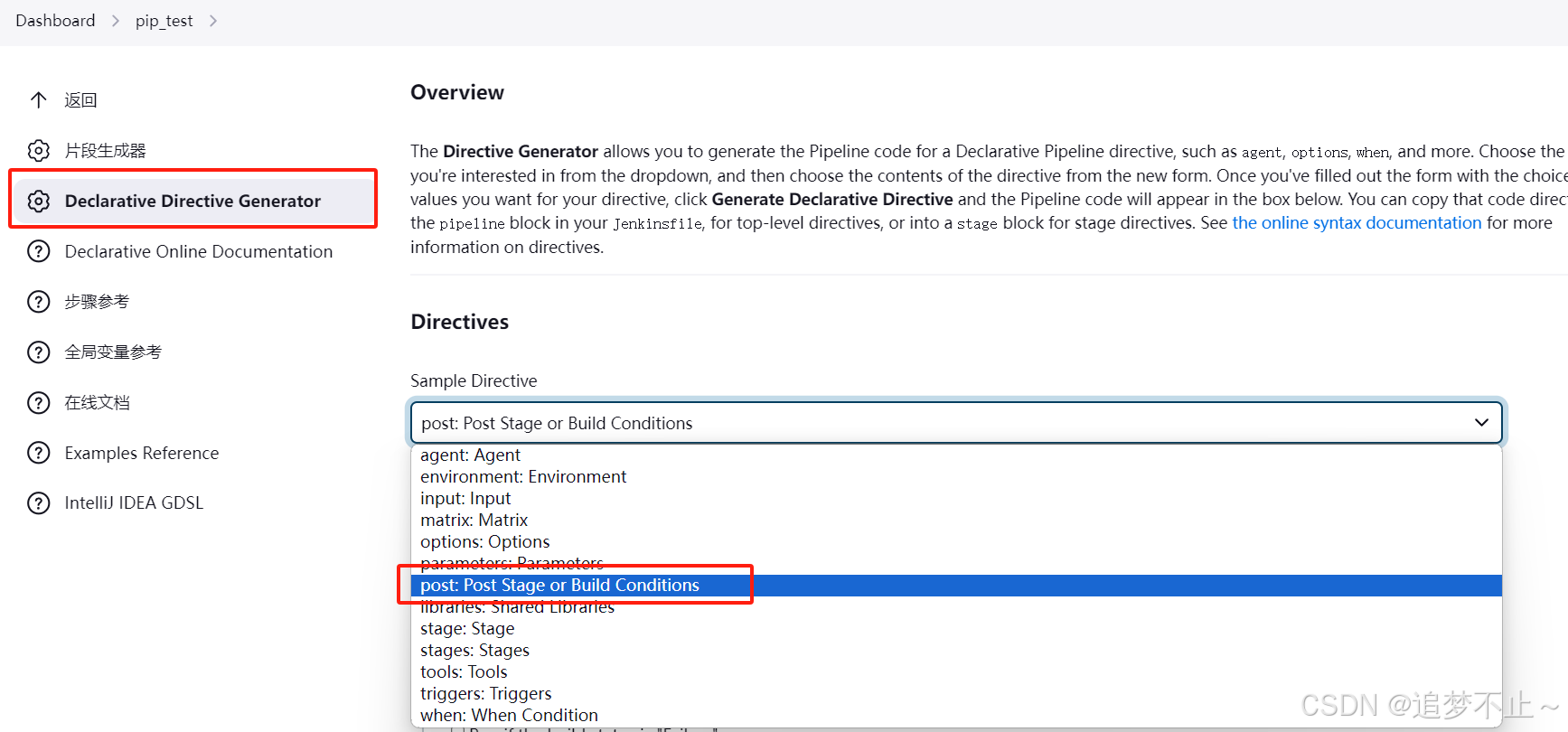Choose 'input: Input' option
This screenshot has height=732, width=1568.
956,498
